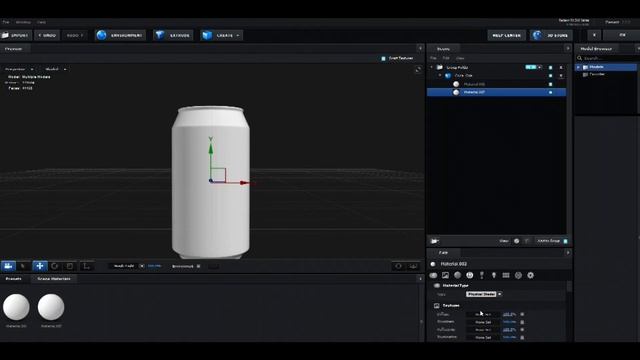
Task: Click the green Y axis arrow of the gizmo
Action: tap(211, 147)
